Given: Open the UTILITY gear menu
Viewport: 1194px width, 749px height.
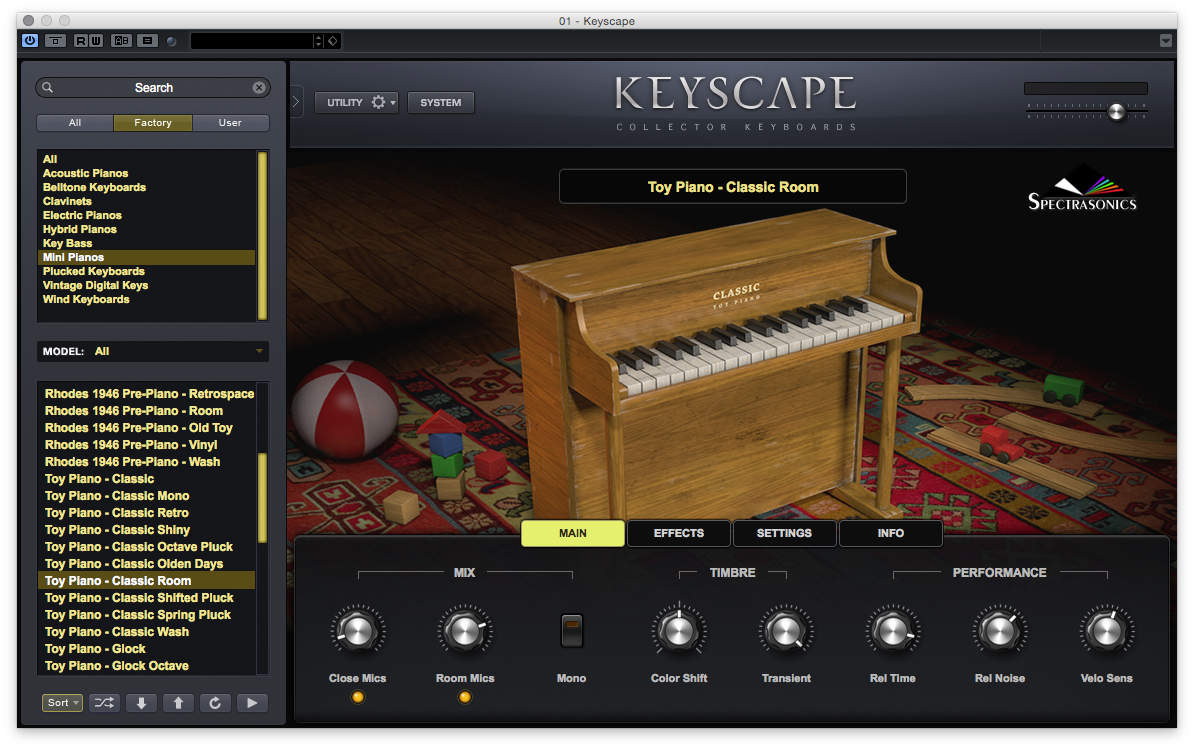Looking at the screenshot, I should pyautogui.click(x=356, y=102).
